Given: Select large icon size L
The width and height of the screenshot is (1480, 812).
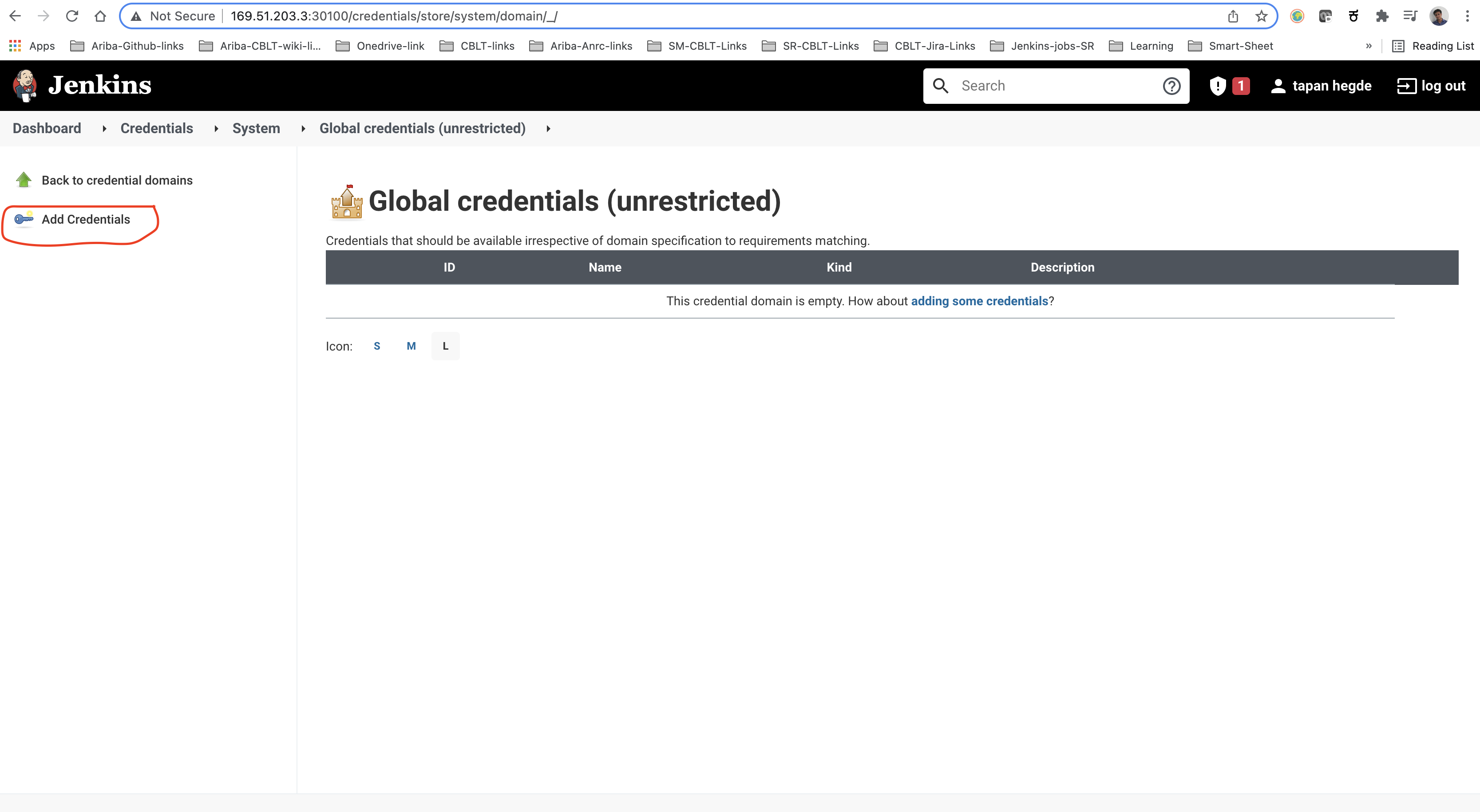Looking at the screenshot, I should (x=445, y=346).
